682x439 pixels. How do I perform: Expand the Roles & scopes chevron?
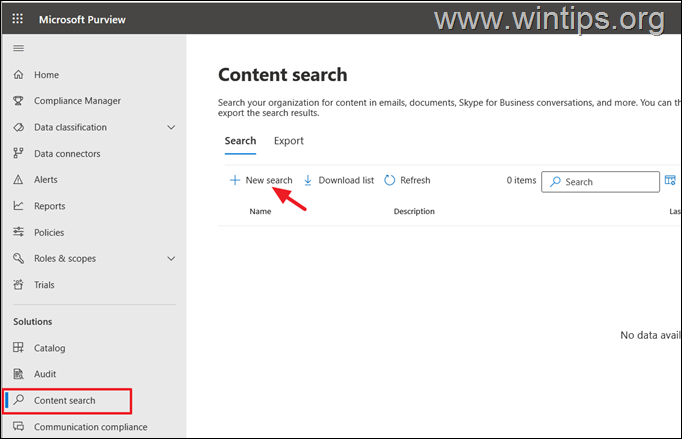(171, 258)
